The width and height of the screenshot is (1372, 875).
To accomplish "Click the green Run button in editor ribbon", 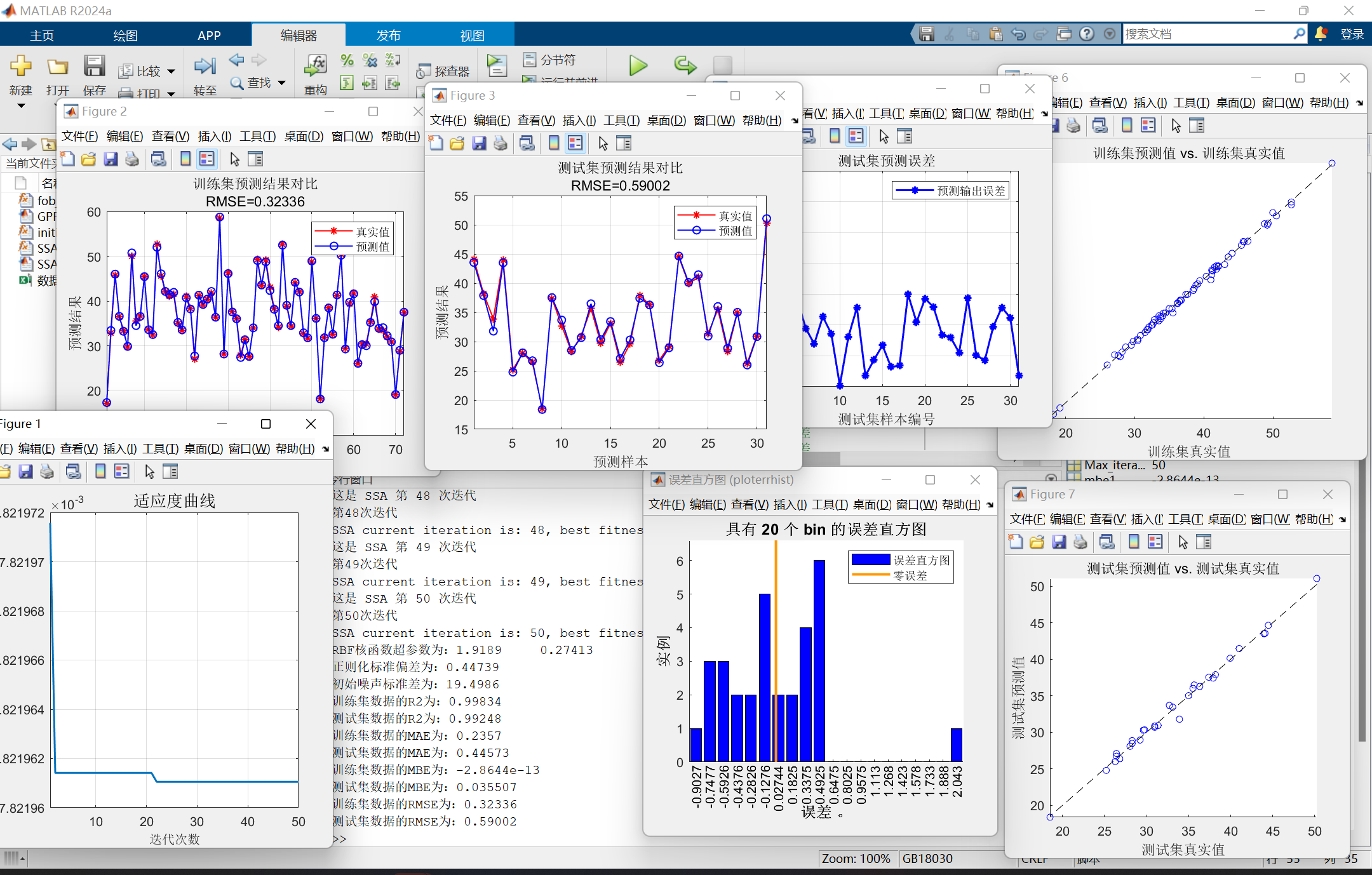I will [638, 65].
